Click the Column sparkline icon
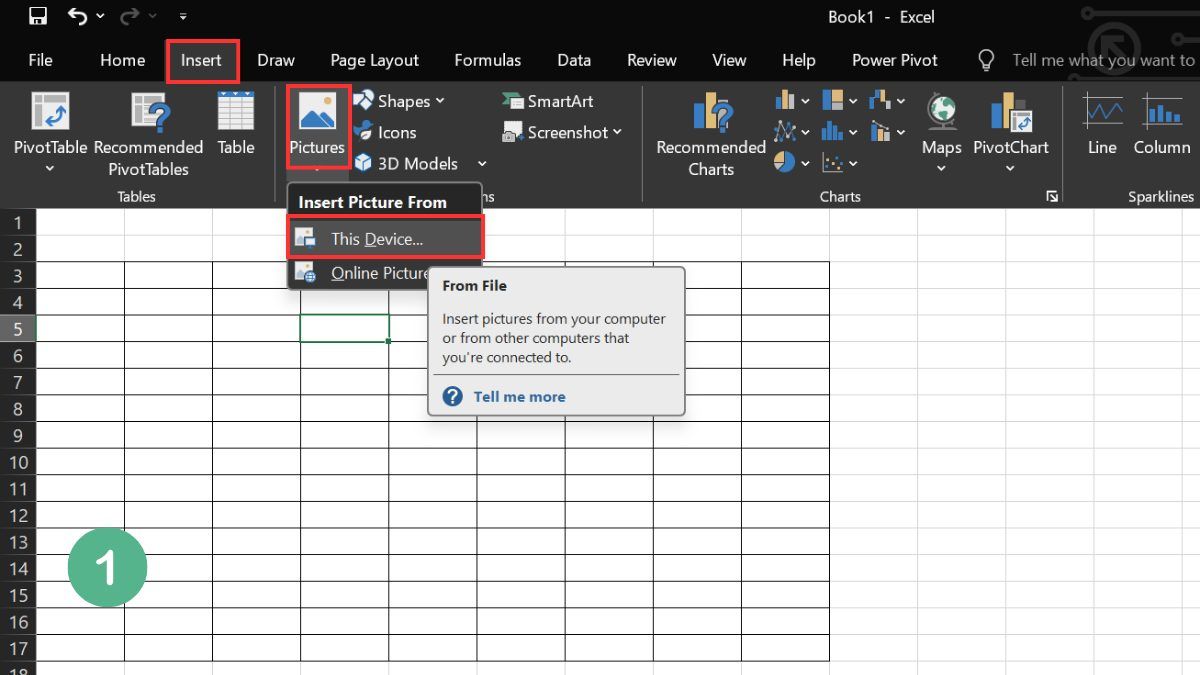Image resolution: width=1200 pixels, height=675 pixels. (1161, 125)
